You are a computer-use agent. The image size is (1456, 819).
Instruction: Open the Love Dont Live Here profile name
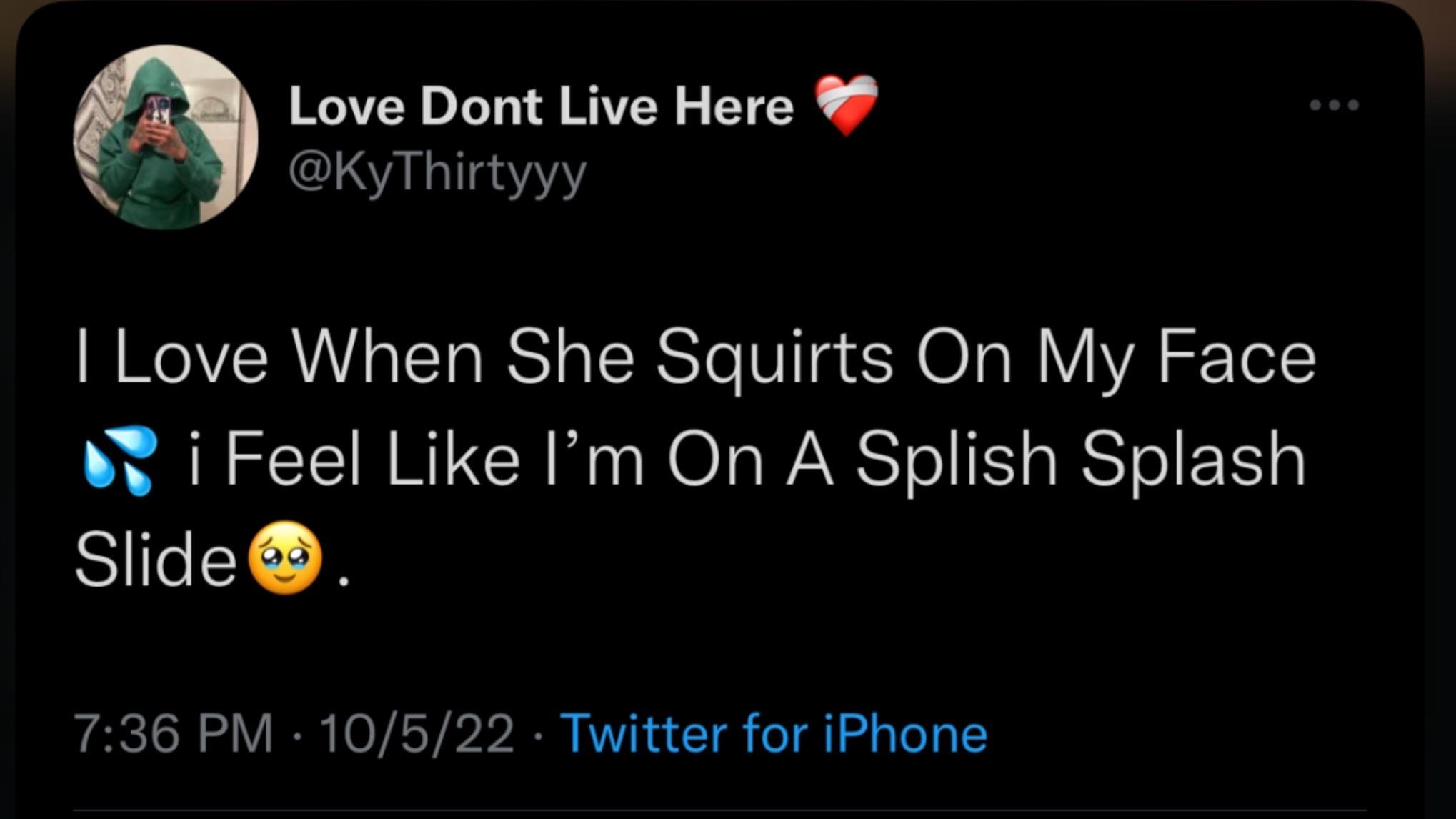(541, 107)
